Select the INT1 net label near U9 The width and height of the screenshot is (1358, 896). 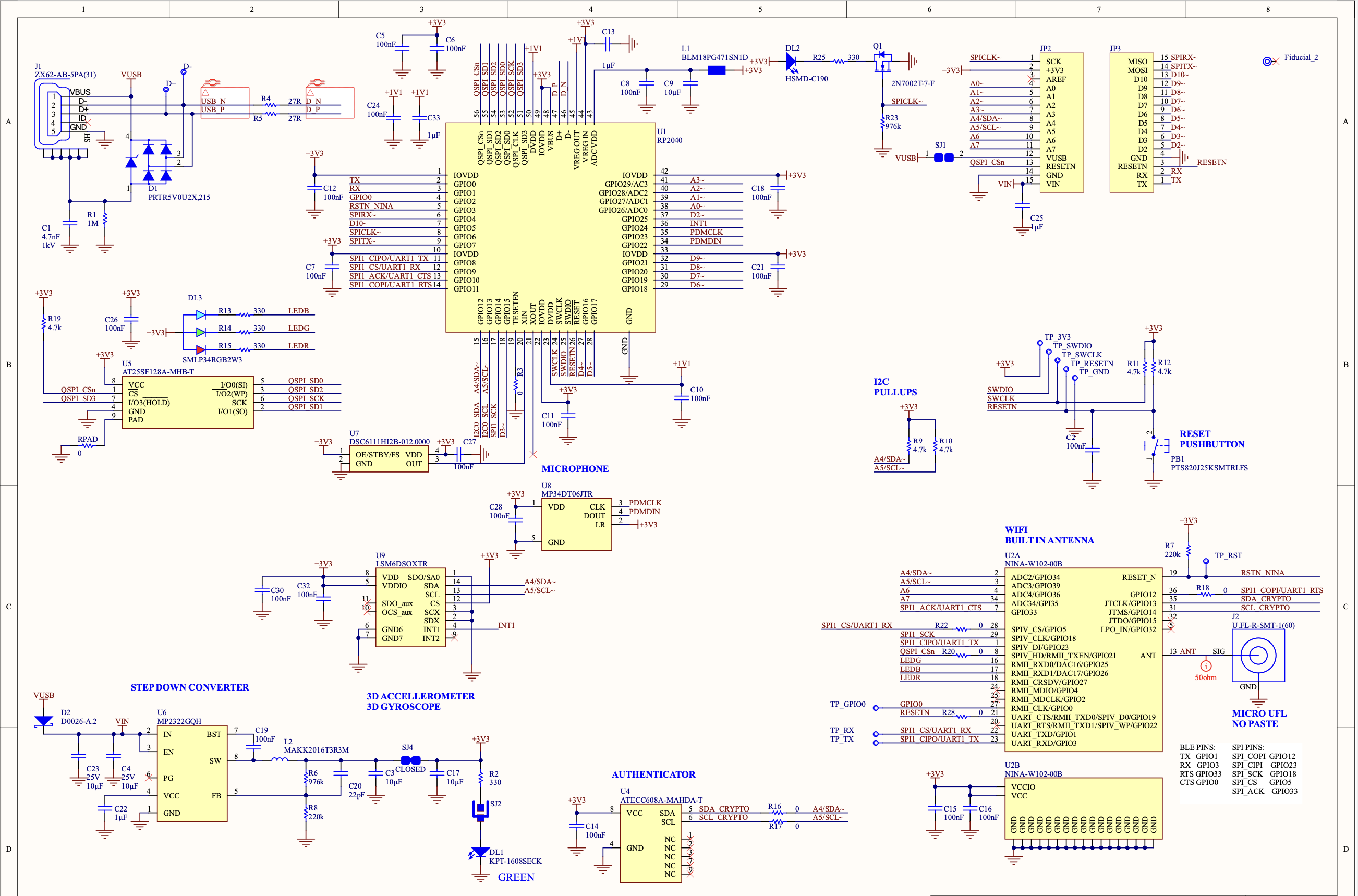pyautogui.click(x=507, y=626)
